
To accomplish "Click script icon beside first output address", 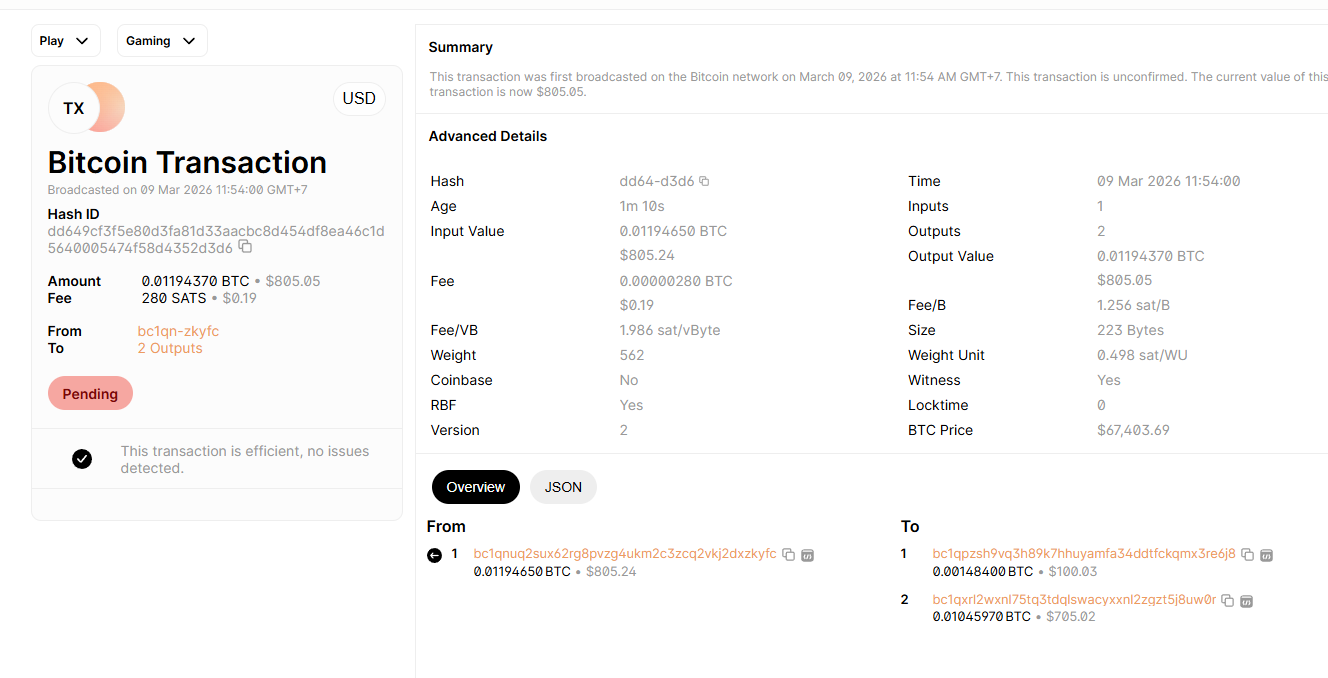I will [1266, 554].
